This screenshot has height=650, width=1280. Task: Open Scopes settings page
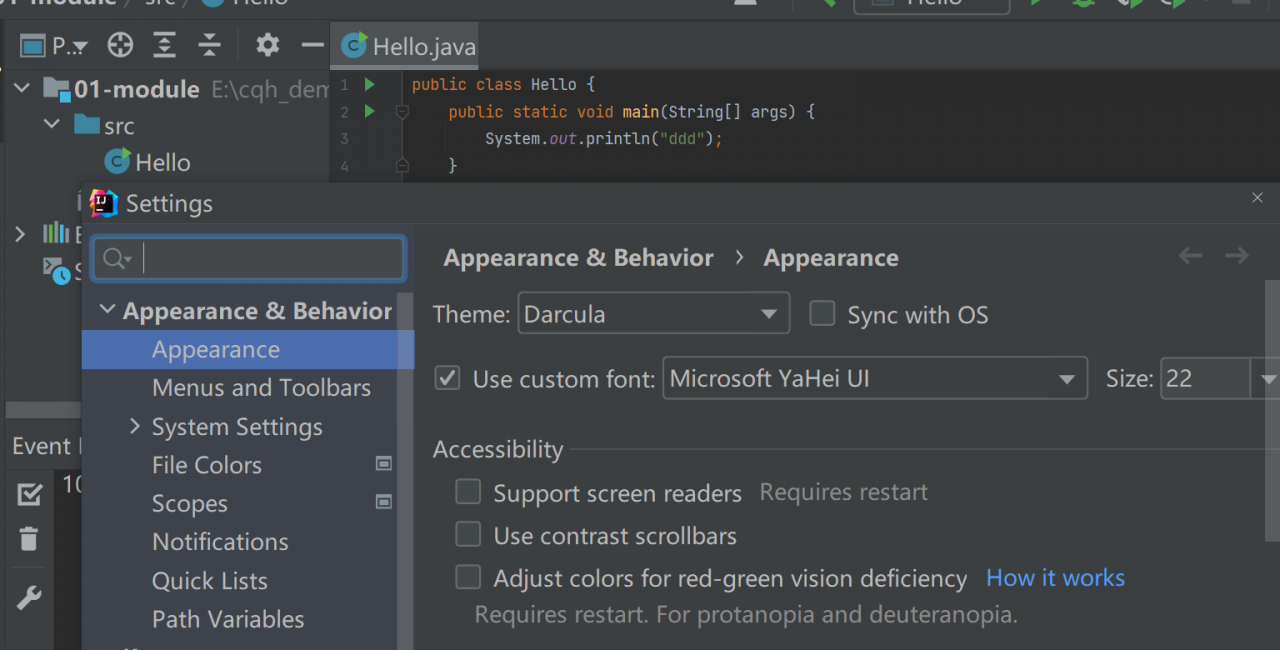[190, 504]
